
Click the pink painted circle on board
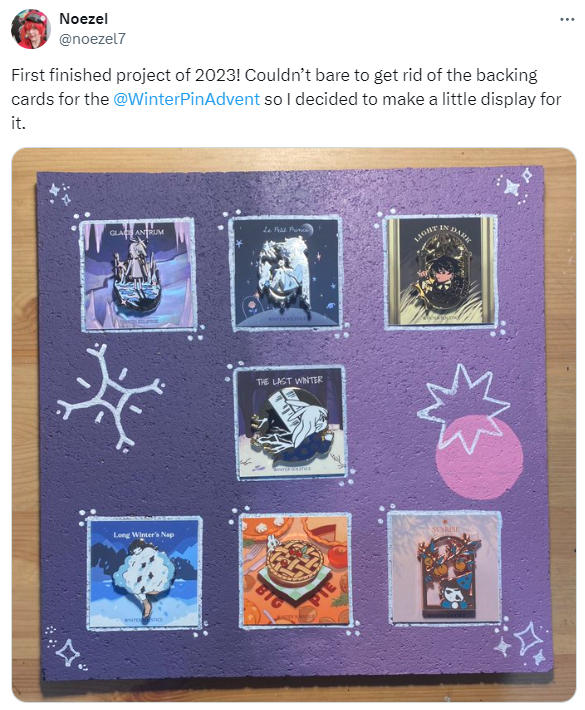[x=480, y=457]
